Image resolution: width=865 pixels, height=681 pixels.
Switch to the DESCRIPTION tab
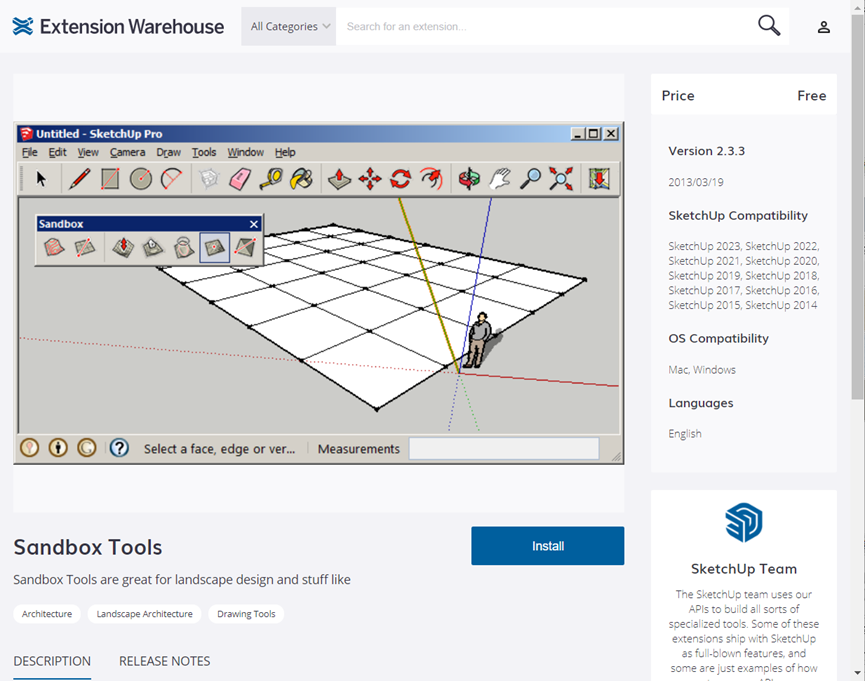52,661
